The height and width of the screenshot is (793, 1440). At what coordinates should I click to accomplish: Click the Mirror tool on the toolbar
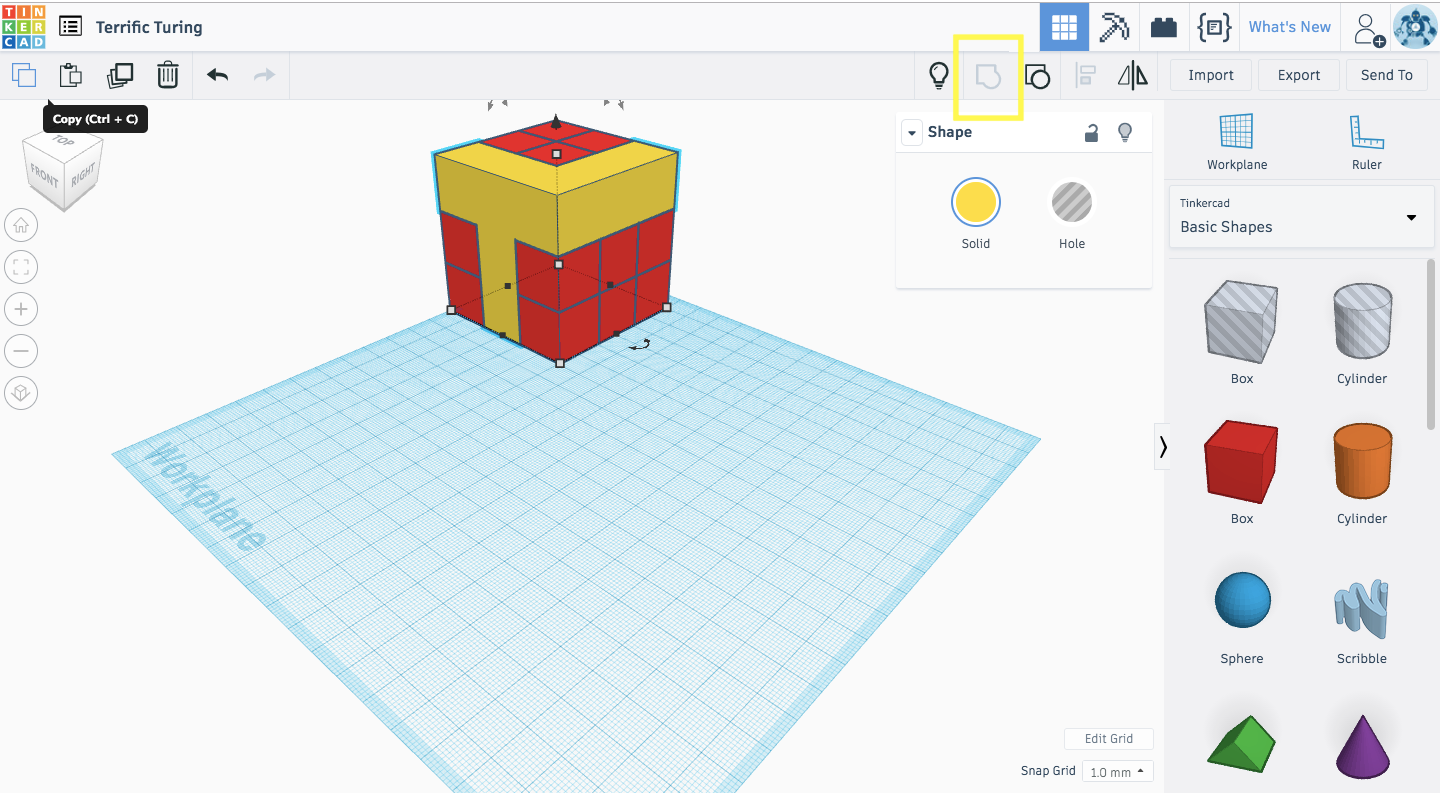click(x=1133, y=75)
